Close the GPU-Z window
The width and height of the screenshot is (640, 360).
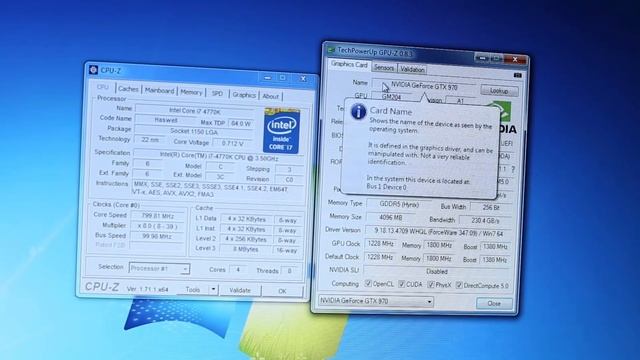coord(515,59)
